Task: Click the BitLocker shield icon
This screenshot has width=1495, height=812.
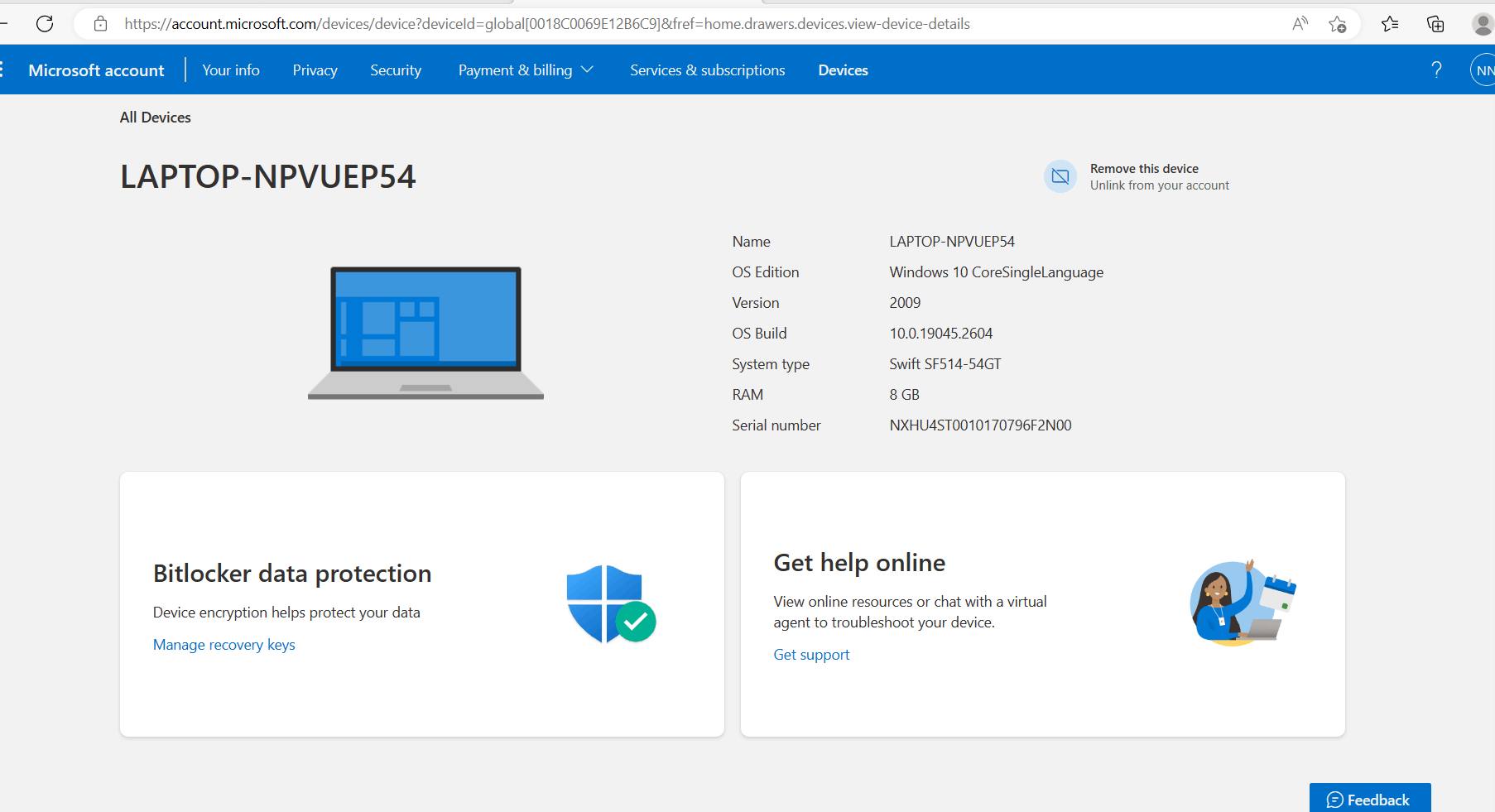Action: click(611, 604)
